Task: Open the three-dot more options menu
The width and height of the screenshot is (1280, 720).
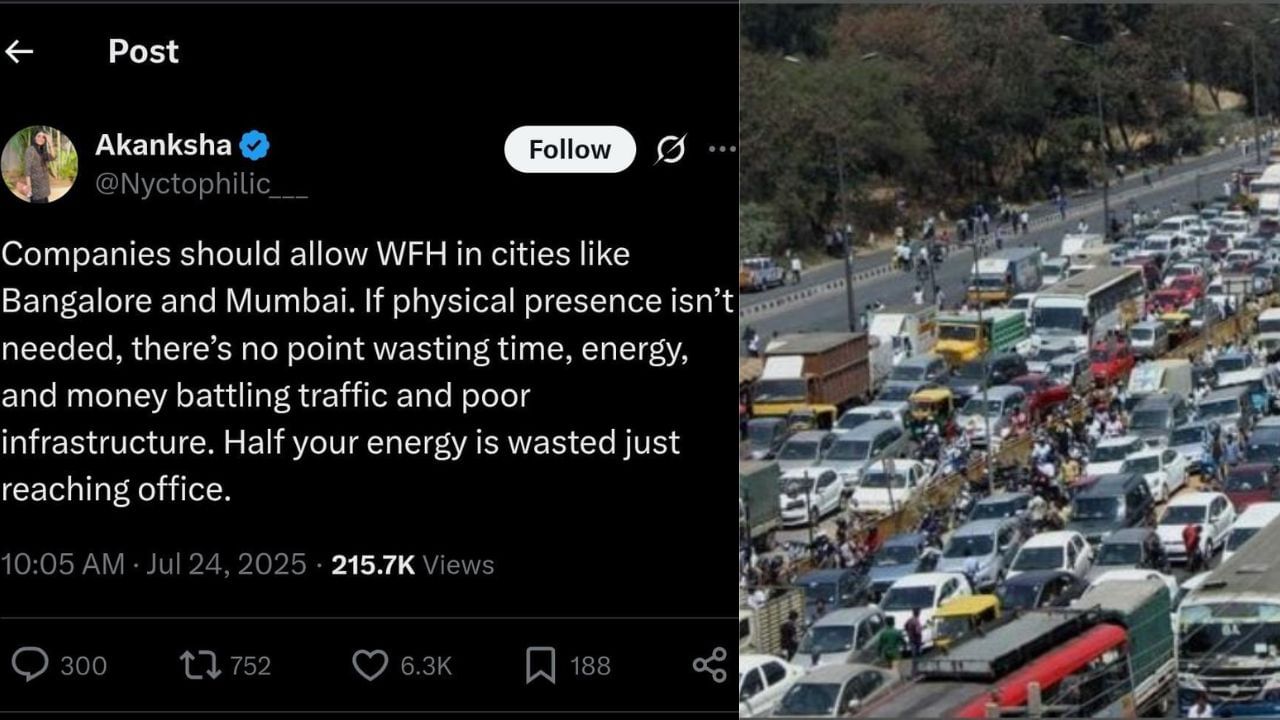Action: tap(722, 149)
